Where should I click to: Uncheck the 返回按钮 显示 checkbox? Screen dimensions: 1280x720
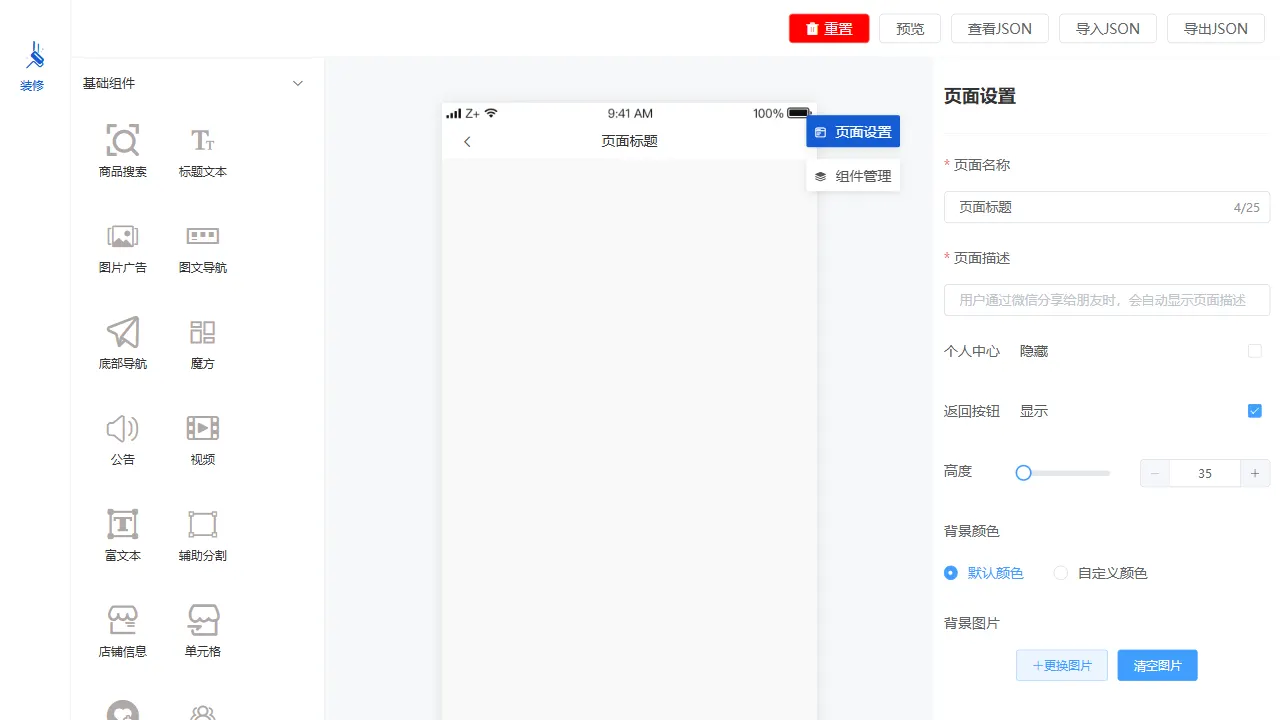pos(1255,411)
